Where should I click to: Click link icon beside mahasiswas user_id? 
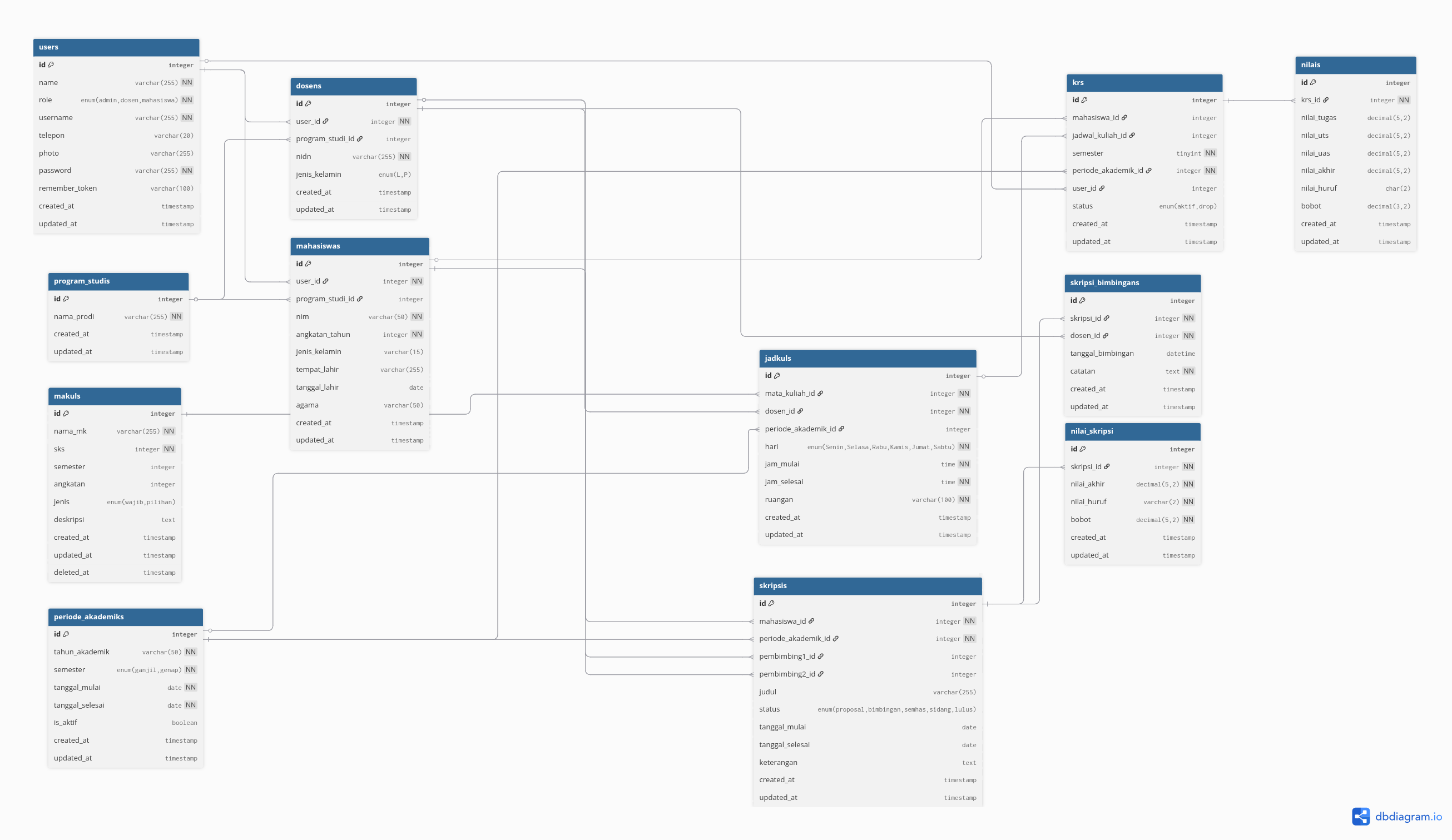point(325,281)
